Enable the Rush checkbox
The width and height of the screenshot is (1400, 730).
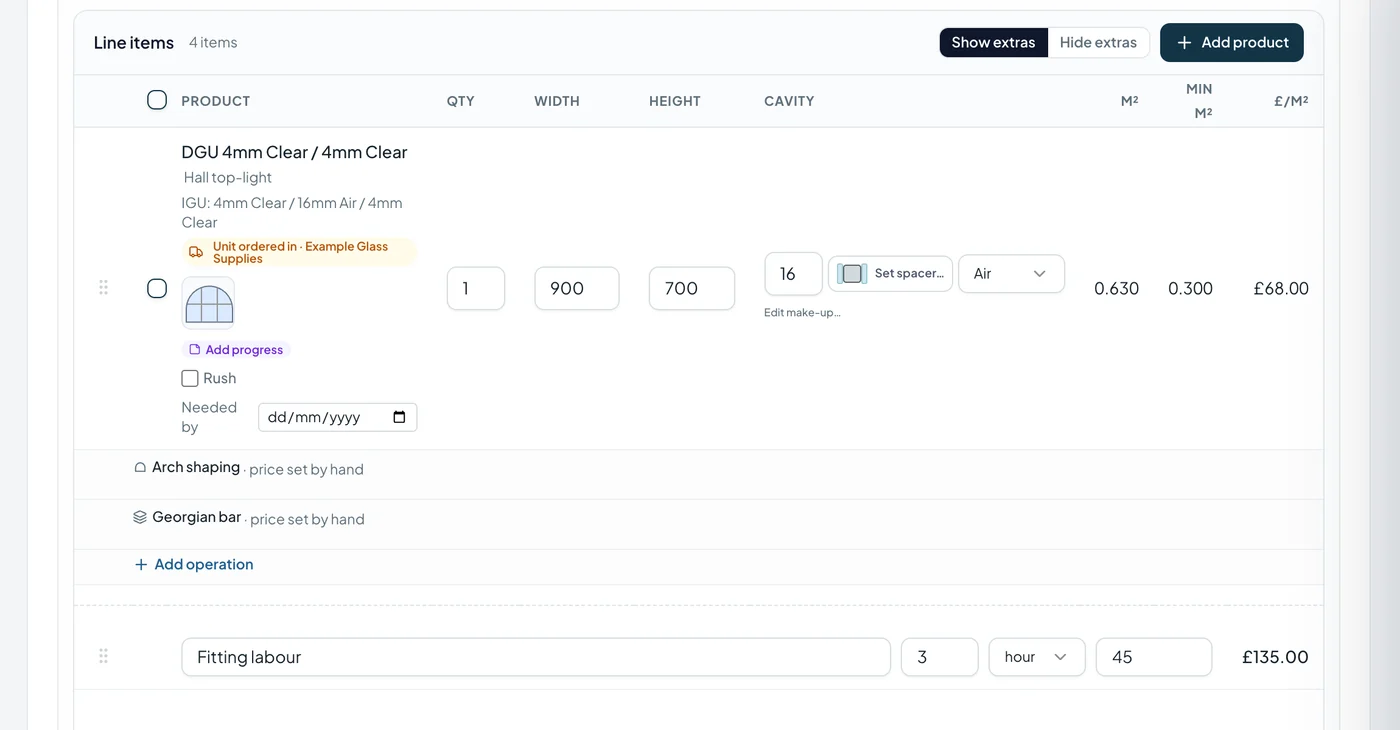click(x=190, y=378)
